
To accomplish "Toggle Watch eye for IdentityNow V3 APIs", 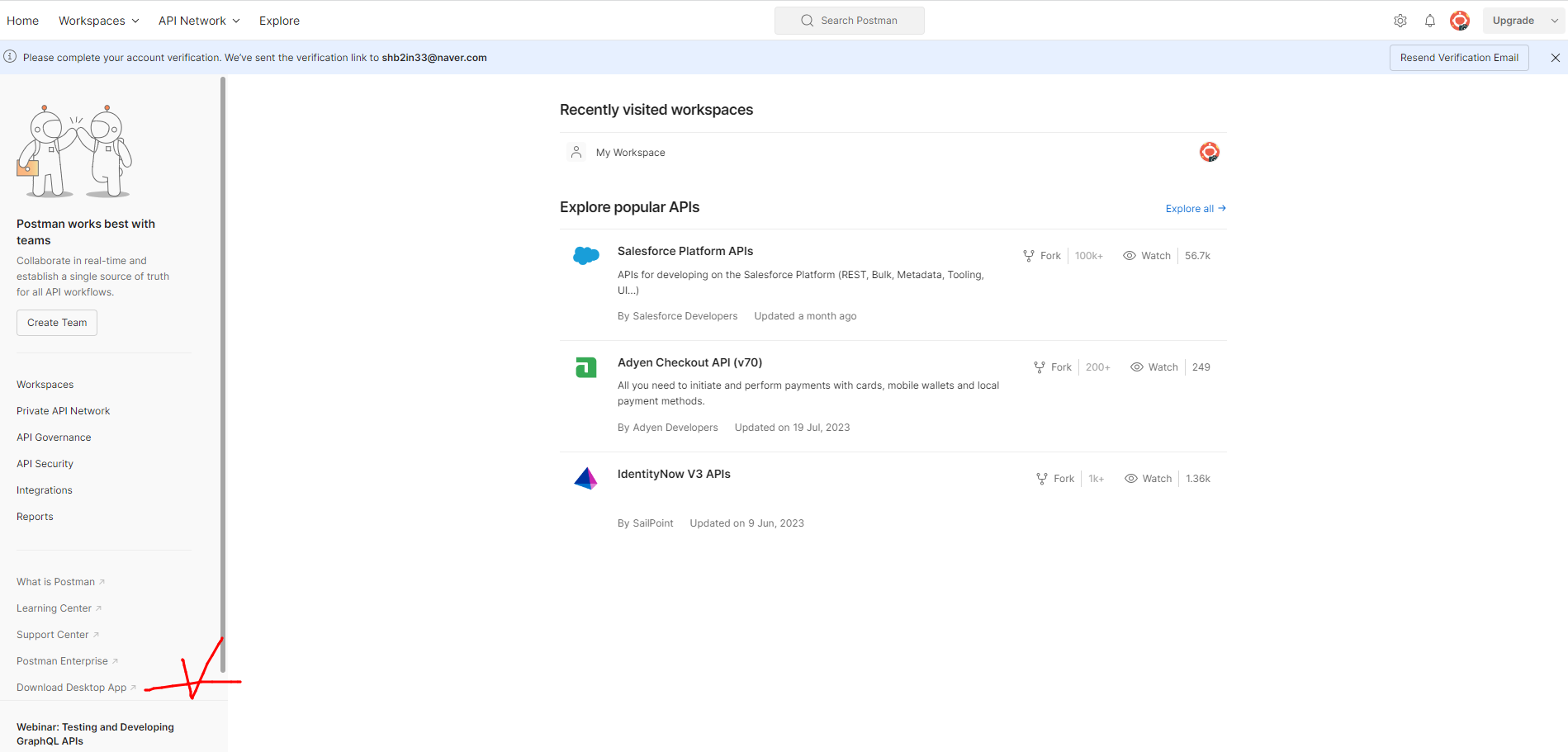I will coord(1131,479).
